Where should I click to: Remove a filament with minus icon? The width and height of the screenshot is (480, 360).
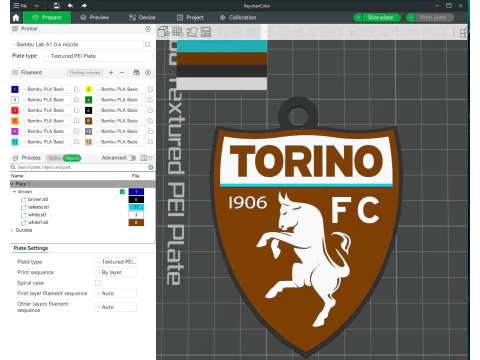[x=122, y=72]
